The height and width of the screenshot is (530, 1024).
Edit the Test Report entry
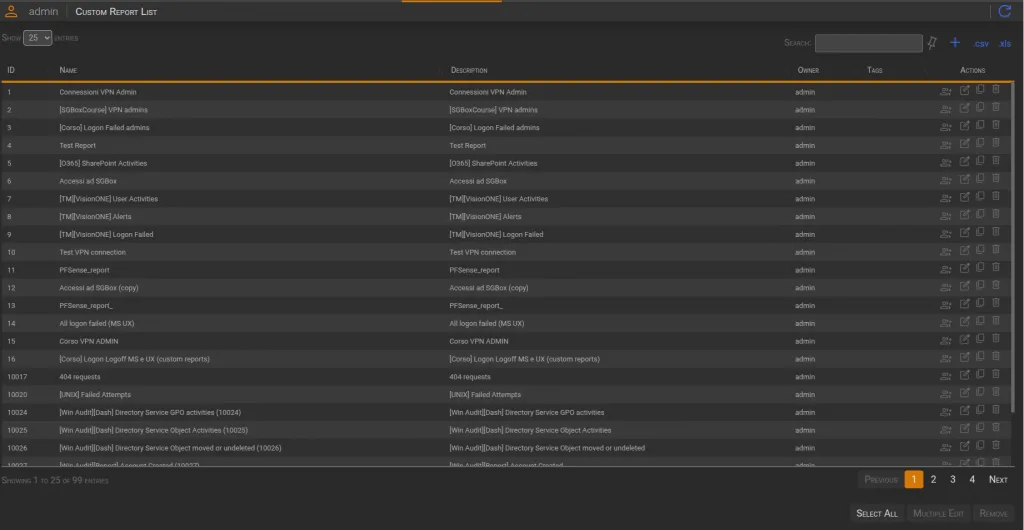tap(965, 144)
